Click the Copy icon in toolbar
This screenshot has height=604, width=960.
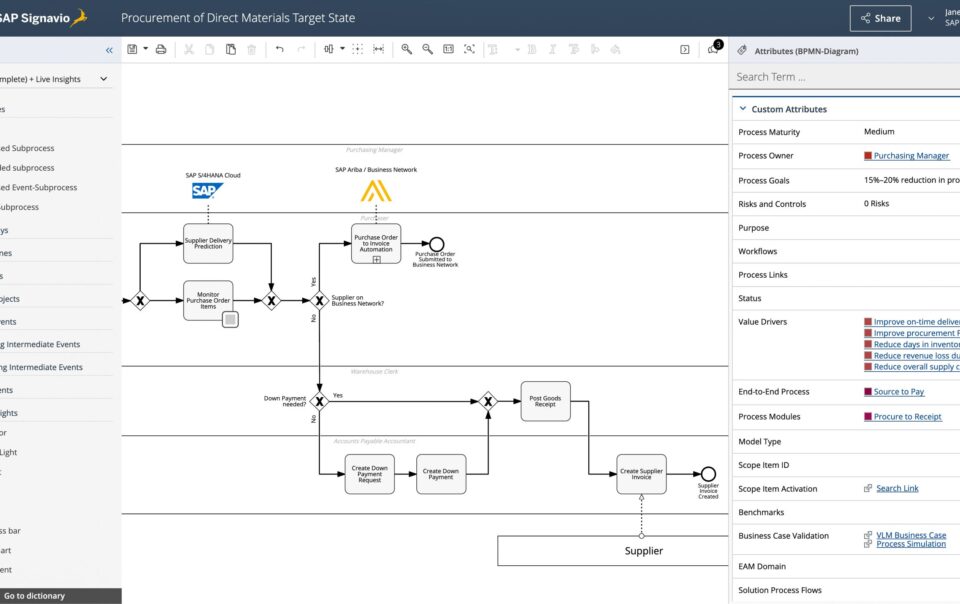(209, 49)
